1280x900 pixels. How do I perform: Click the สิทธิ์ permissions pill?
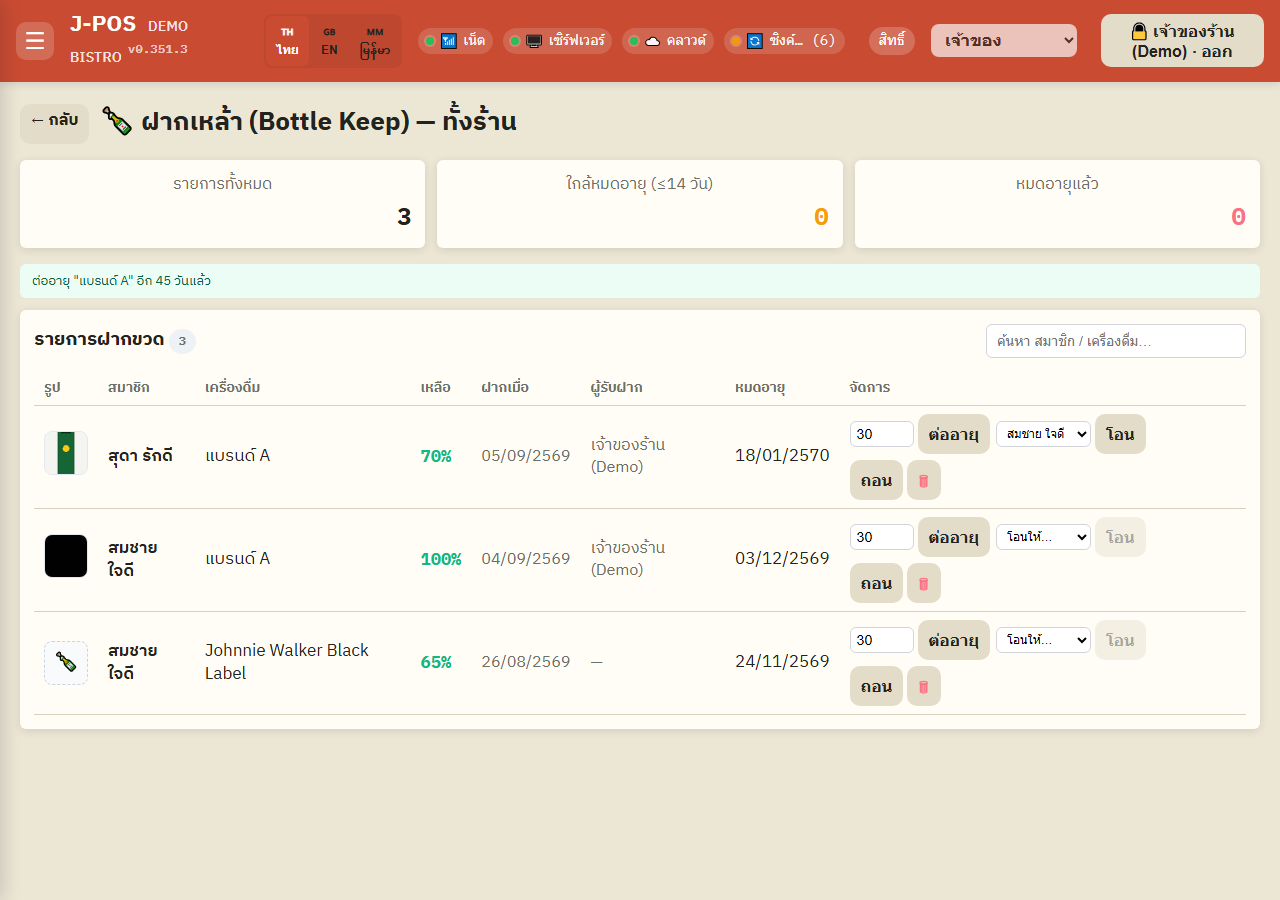(892, 41)
